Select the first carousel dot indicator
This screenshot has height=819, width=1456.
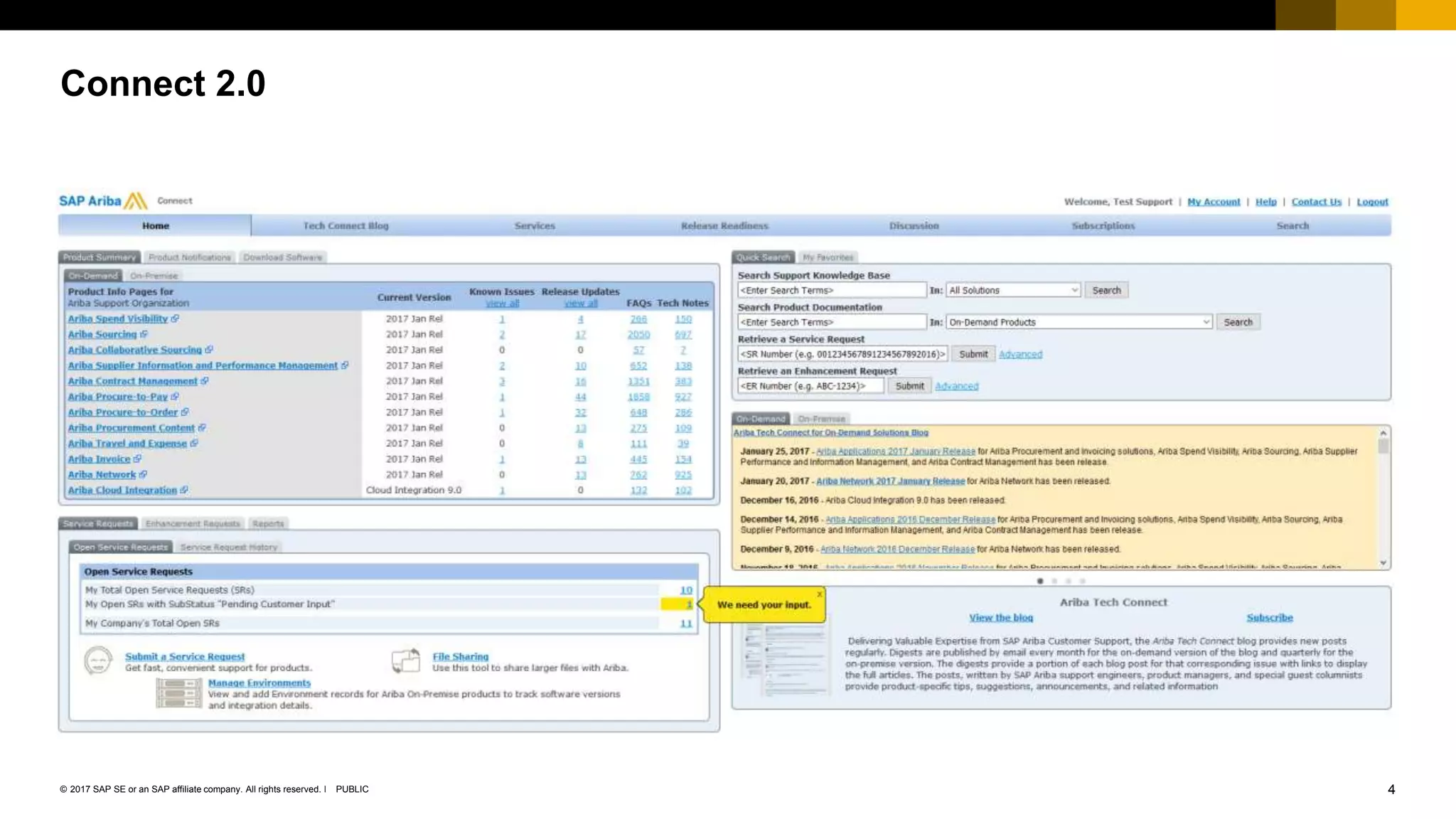click(1040, 581)
